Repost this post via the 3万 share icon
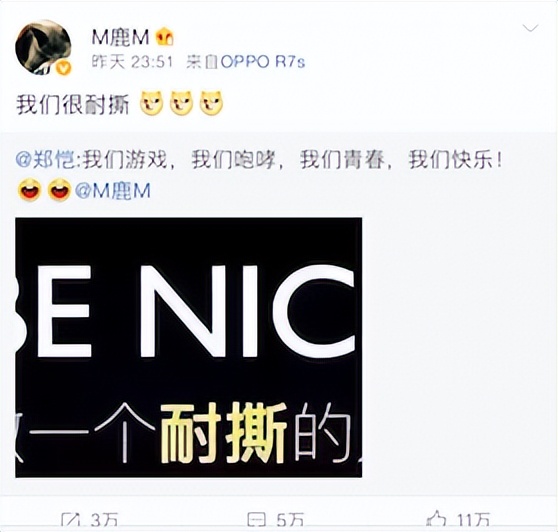 coord(89,520)
